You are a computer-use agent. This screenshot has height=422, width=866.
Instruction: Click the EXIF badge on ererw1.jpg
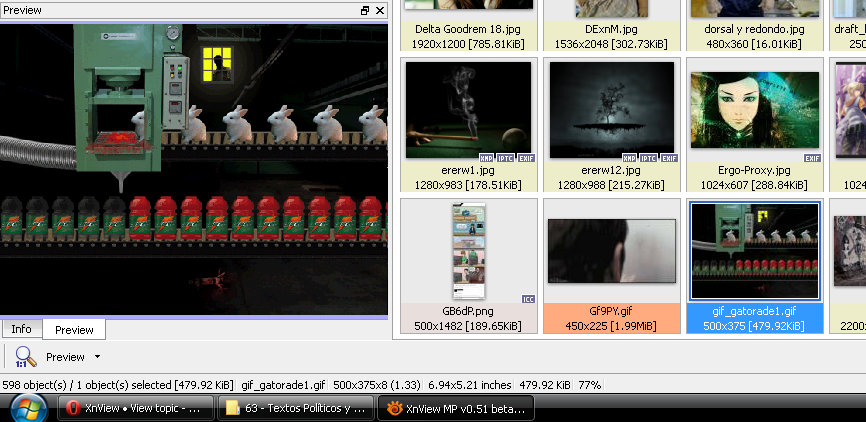525,158
